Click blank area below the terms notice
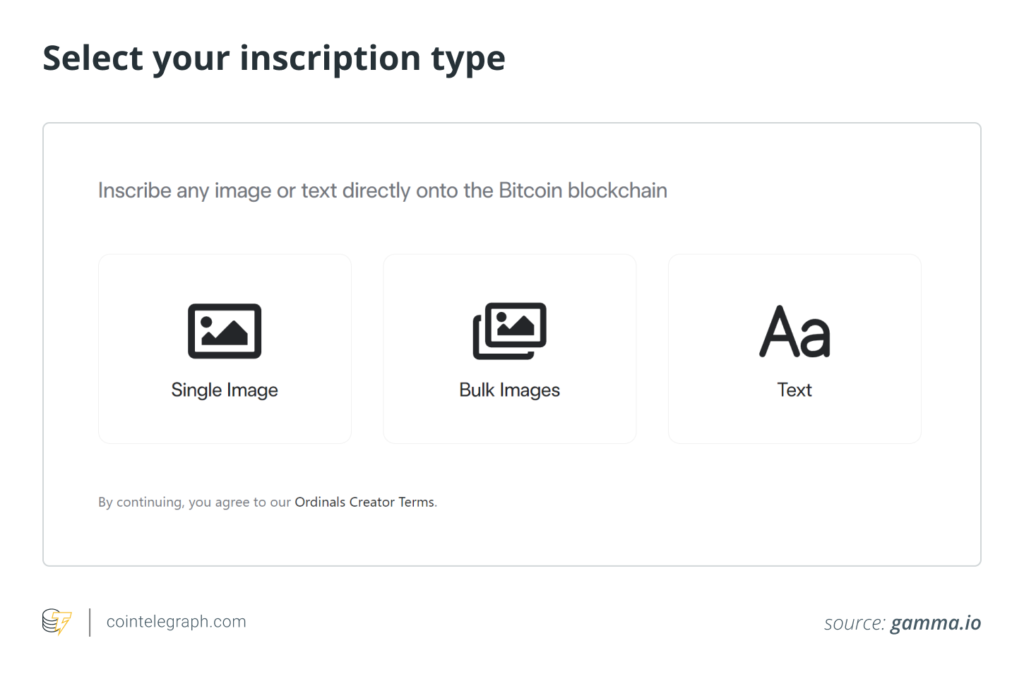The width and height of the screenshot is (1024, 679). pyautogui.click(x=510, y=538)
